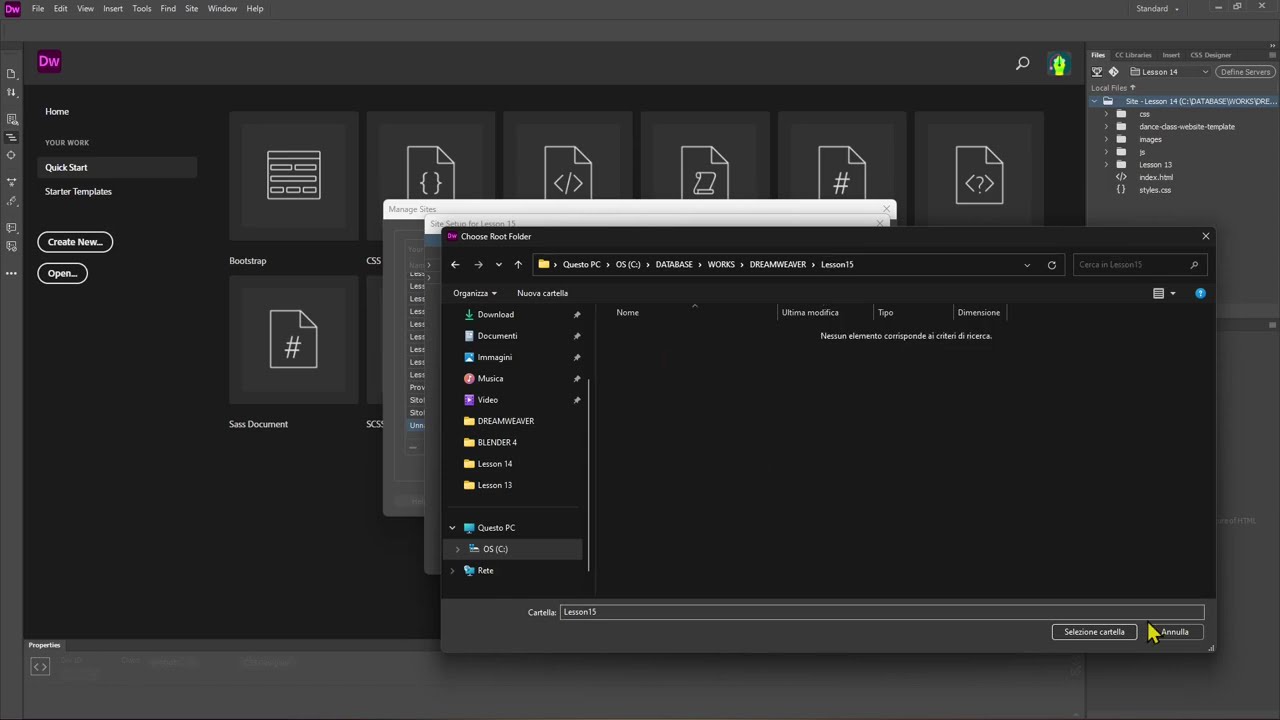
Task: Click the view layout icon in dialog toolbar
Action: point(1158,293)
